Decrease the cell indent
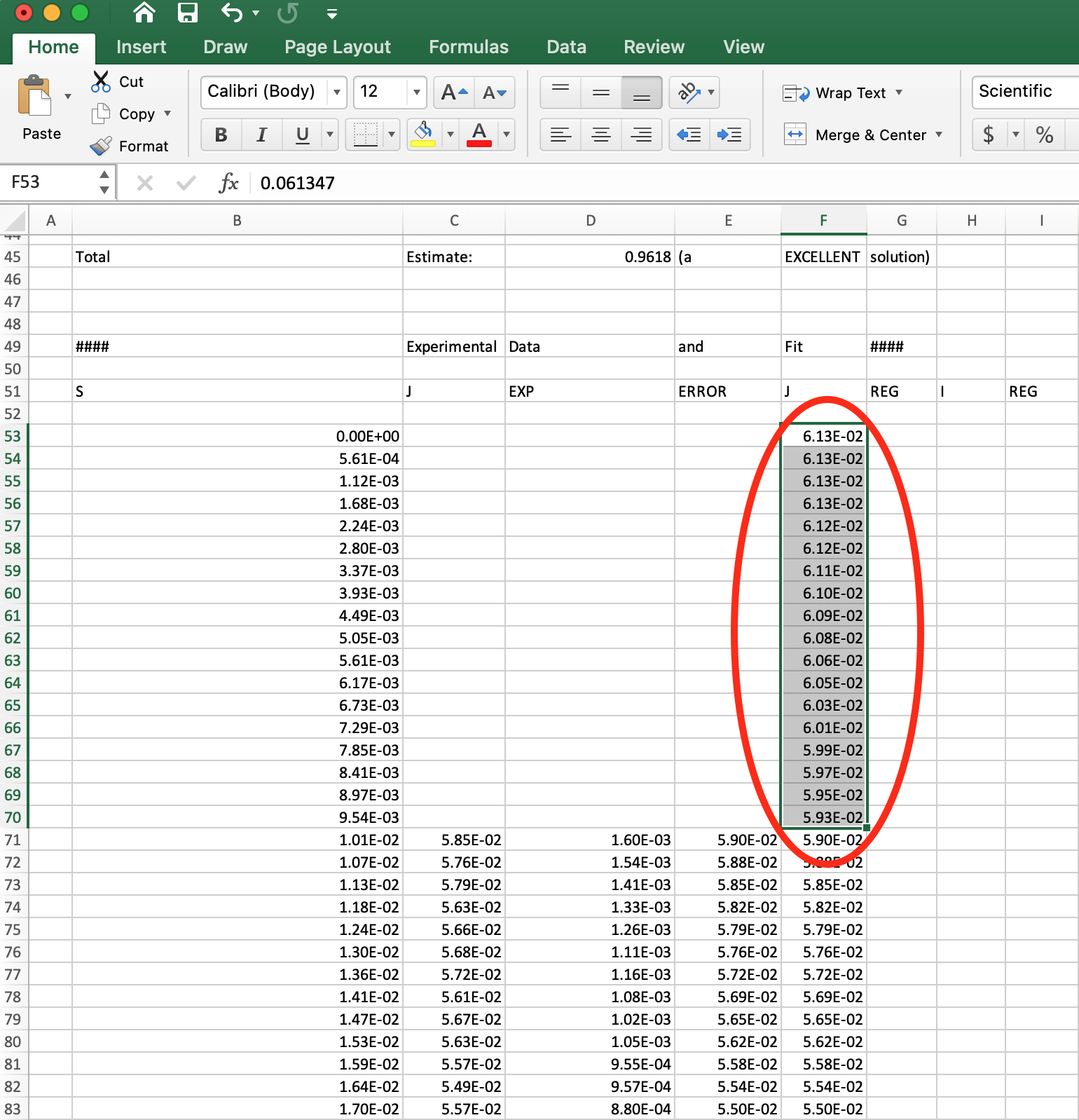This screenshot has height=1120, width=1079. 689,135
